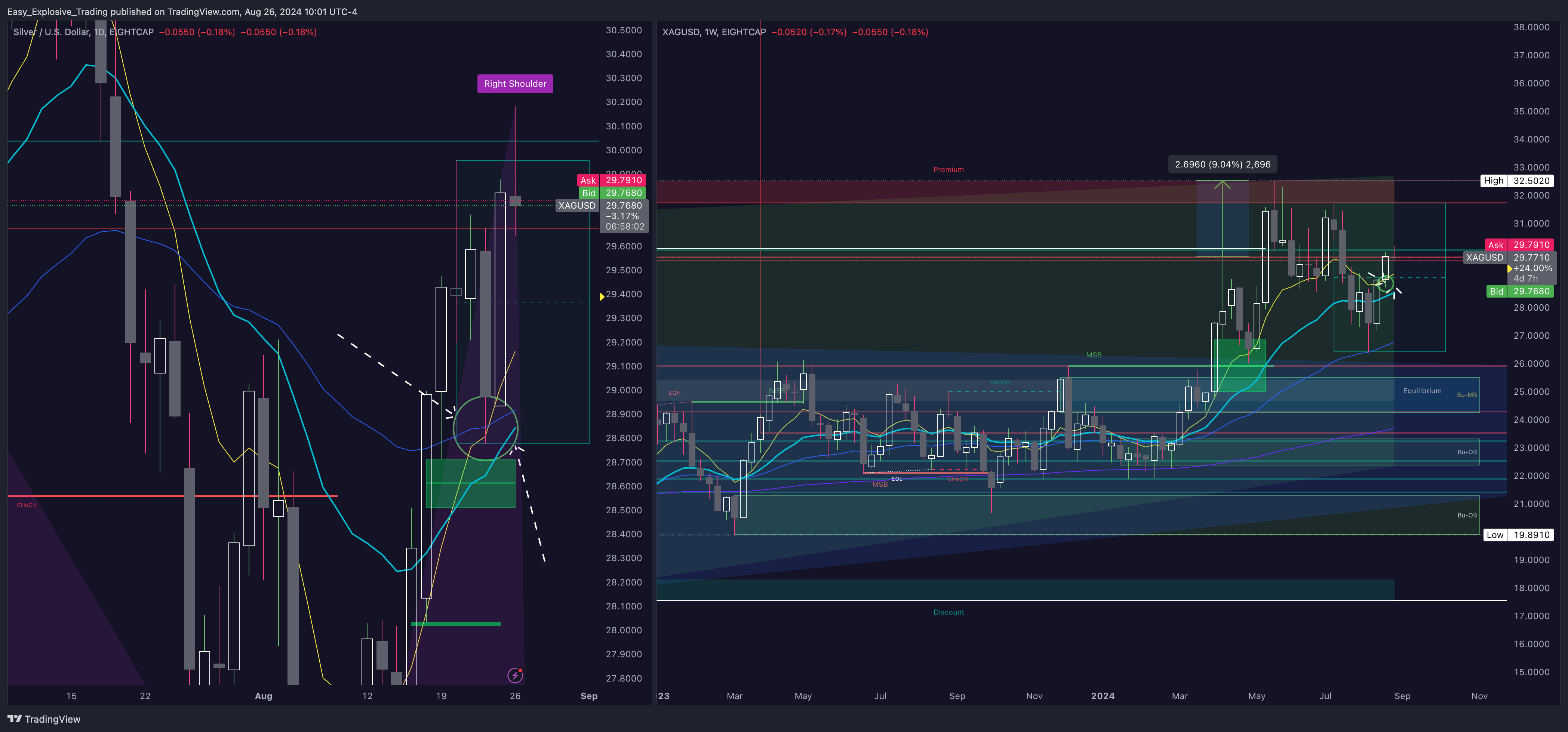1568x732 pixels.
Task: Click the green MSB label above 26.0000 level
Action: point(1093,356)
